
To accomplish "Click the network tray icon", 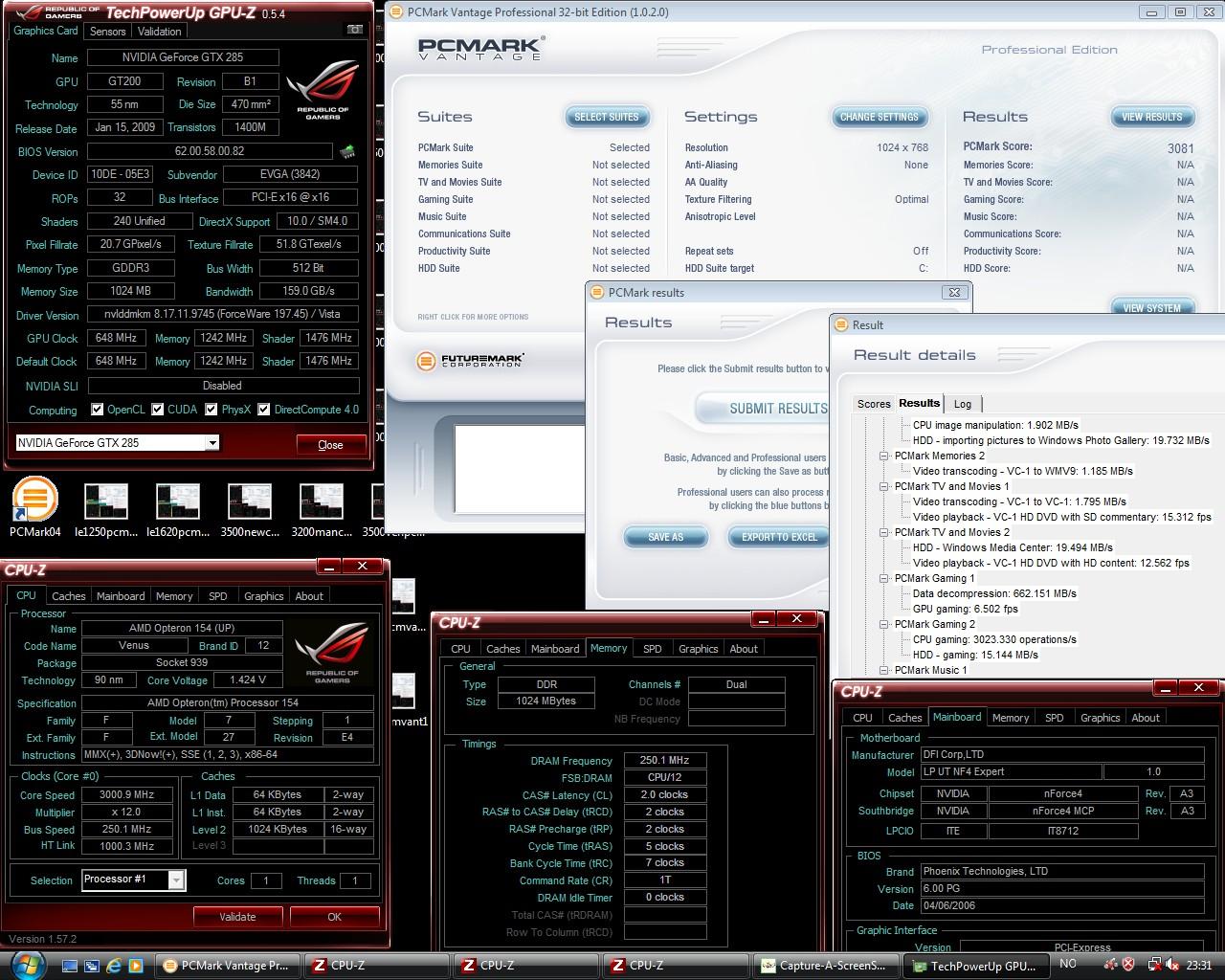I will tap(1154, 965).
